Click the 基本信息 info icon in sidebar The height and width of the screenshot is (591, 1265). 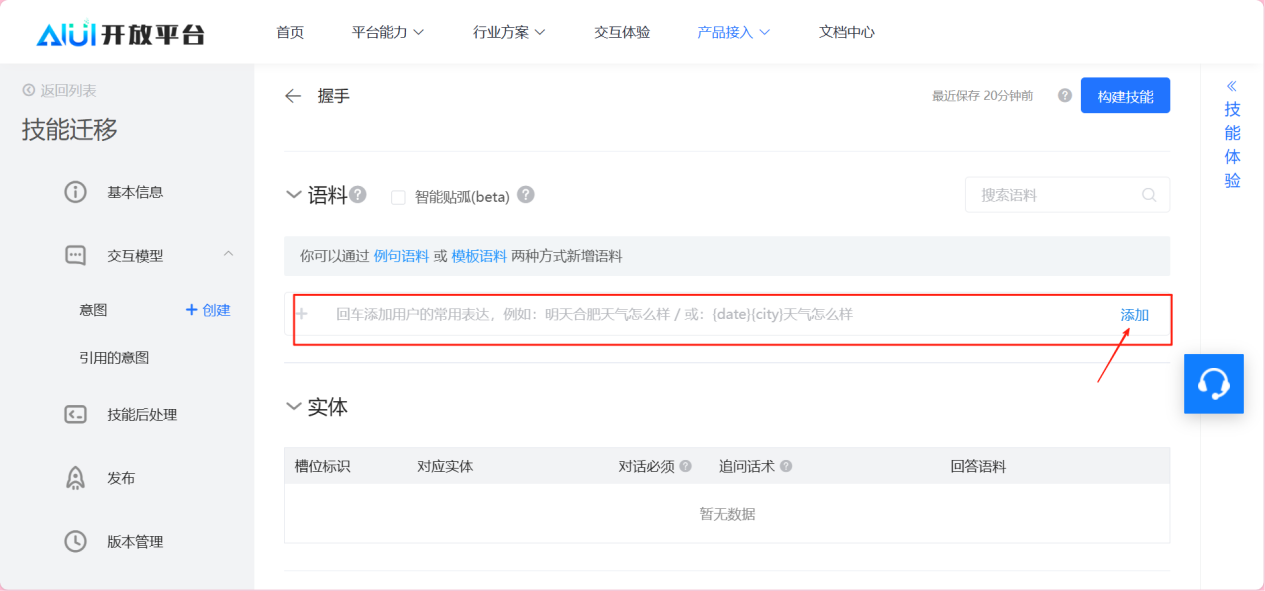pyautogui.click(x=75, y=192)
